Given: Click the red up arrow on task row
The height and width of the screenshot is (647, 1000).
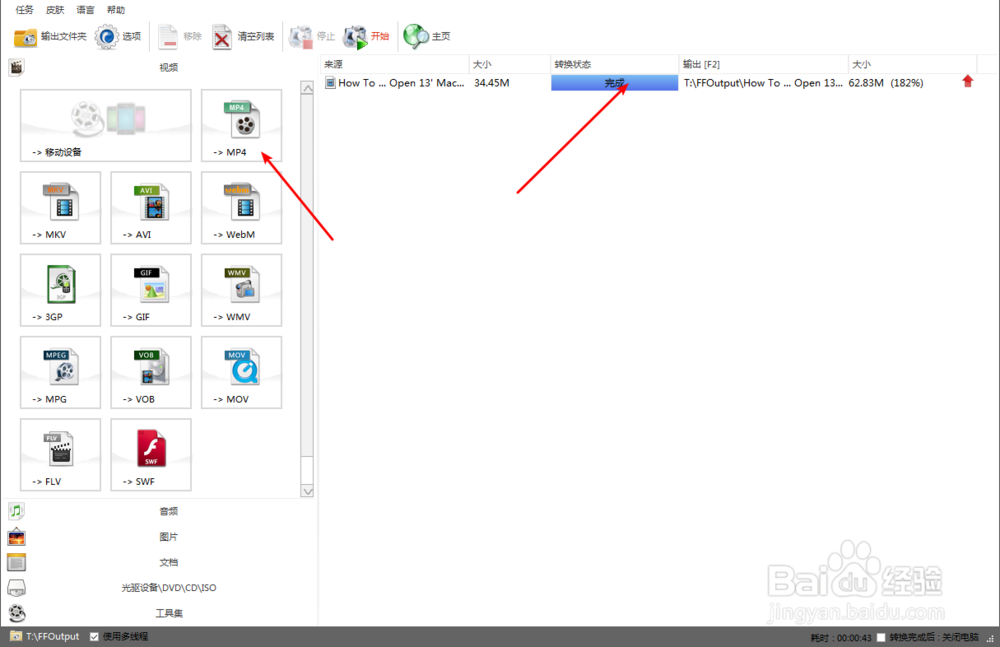Looking at the screenshot, I should [967, 82].
